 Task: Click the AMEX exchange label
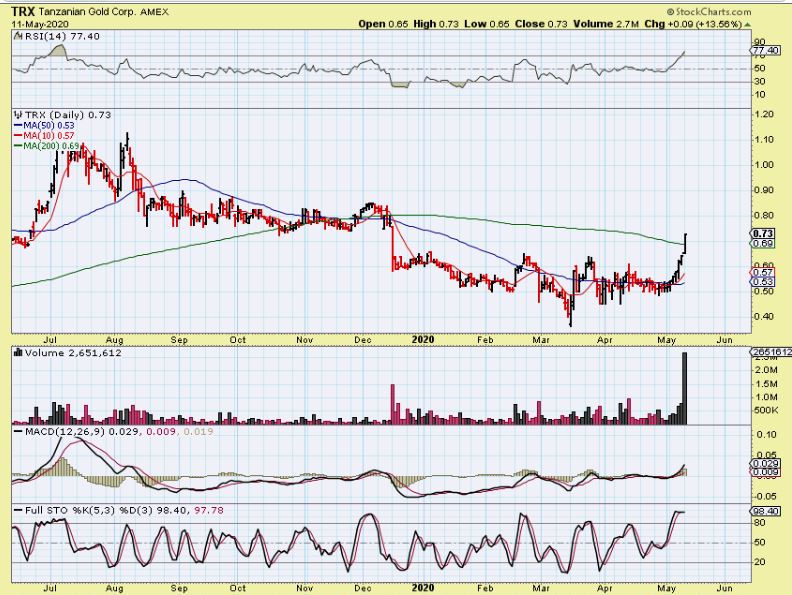(x=155, y=12)
